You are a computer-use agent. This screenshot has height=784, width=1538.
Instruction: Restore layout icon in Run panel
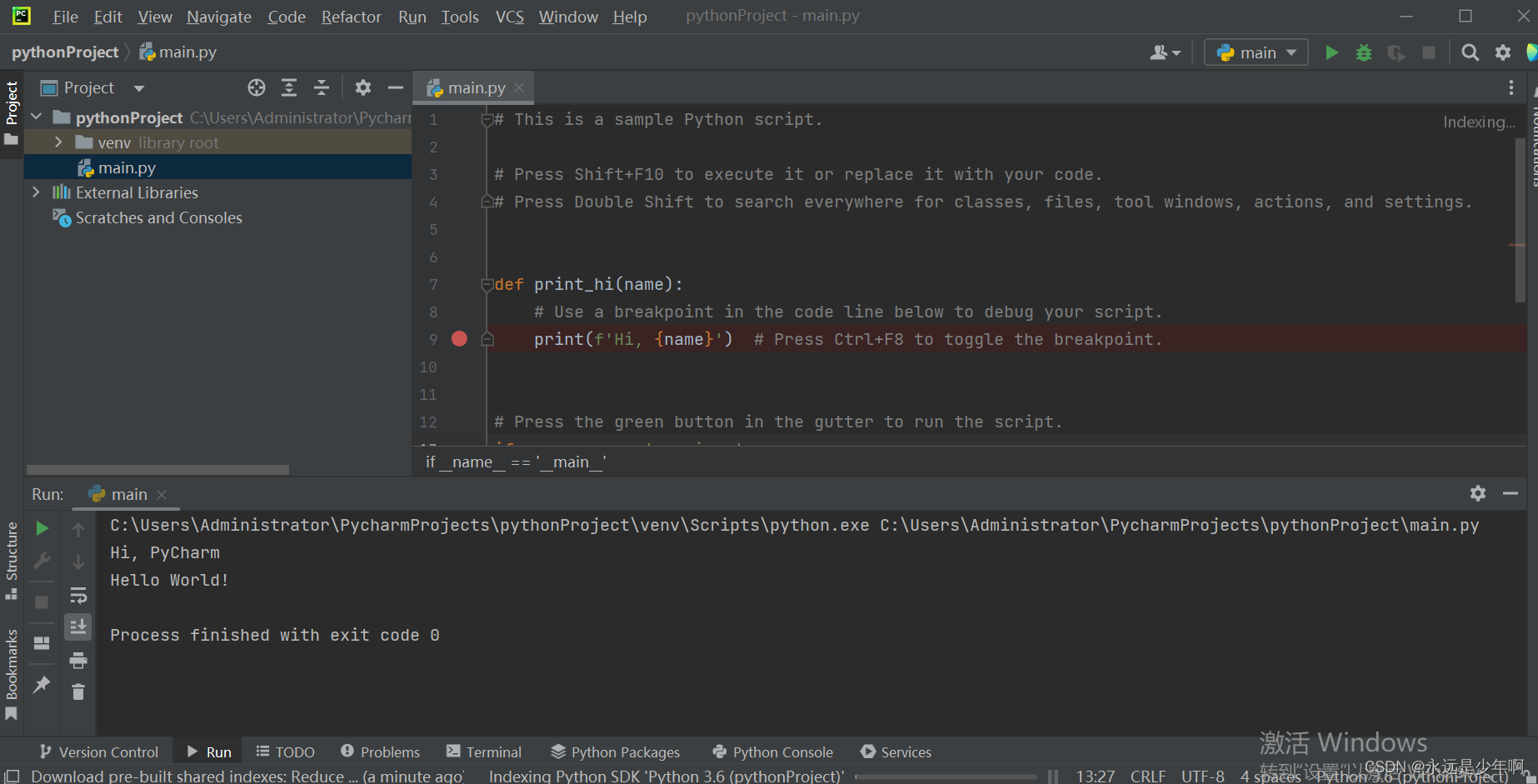pyautogui.click(x=42, y=642)
